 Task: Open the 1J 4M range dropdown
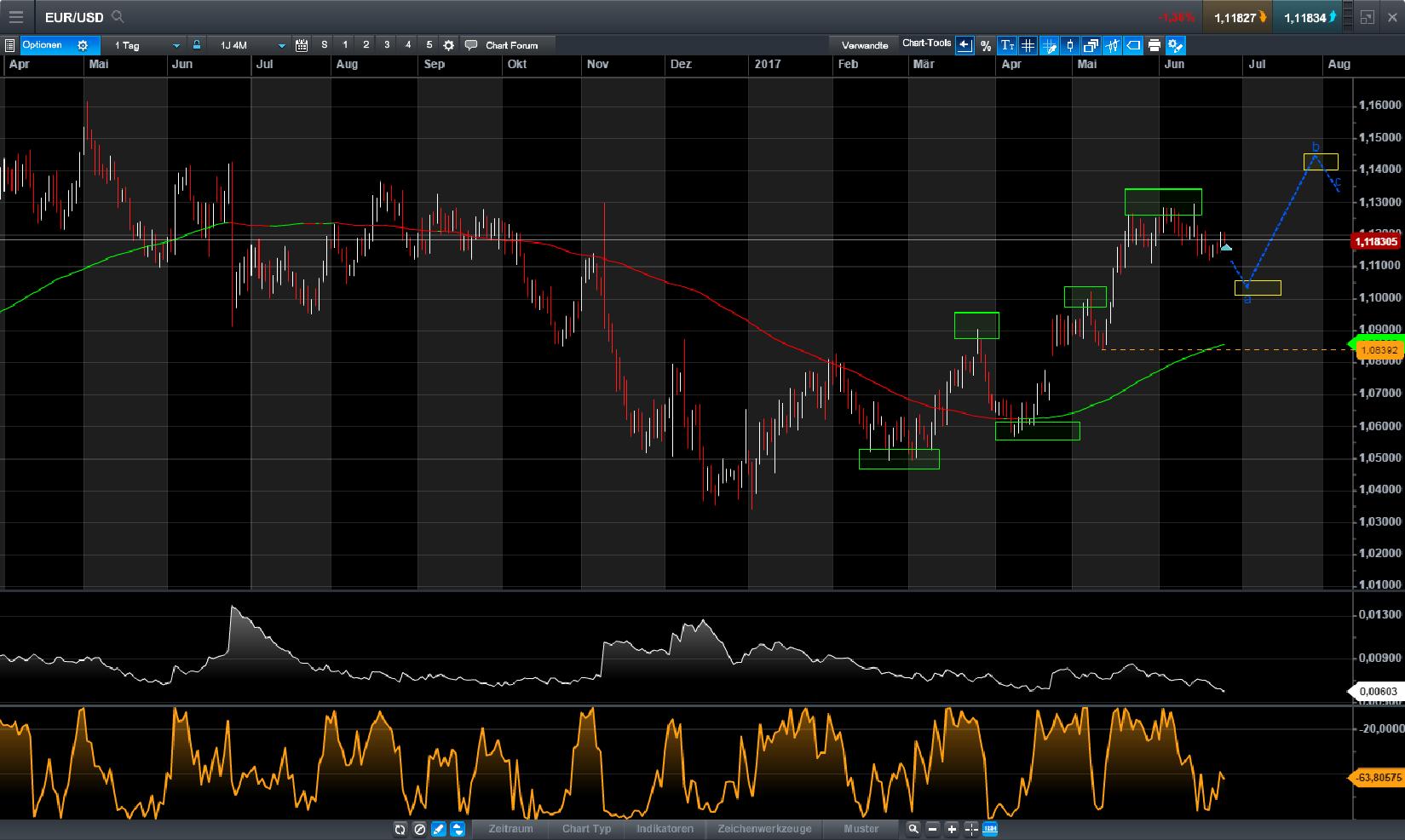coord(280,45)
